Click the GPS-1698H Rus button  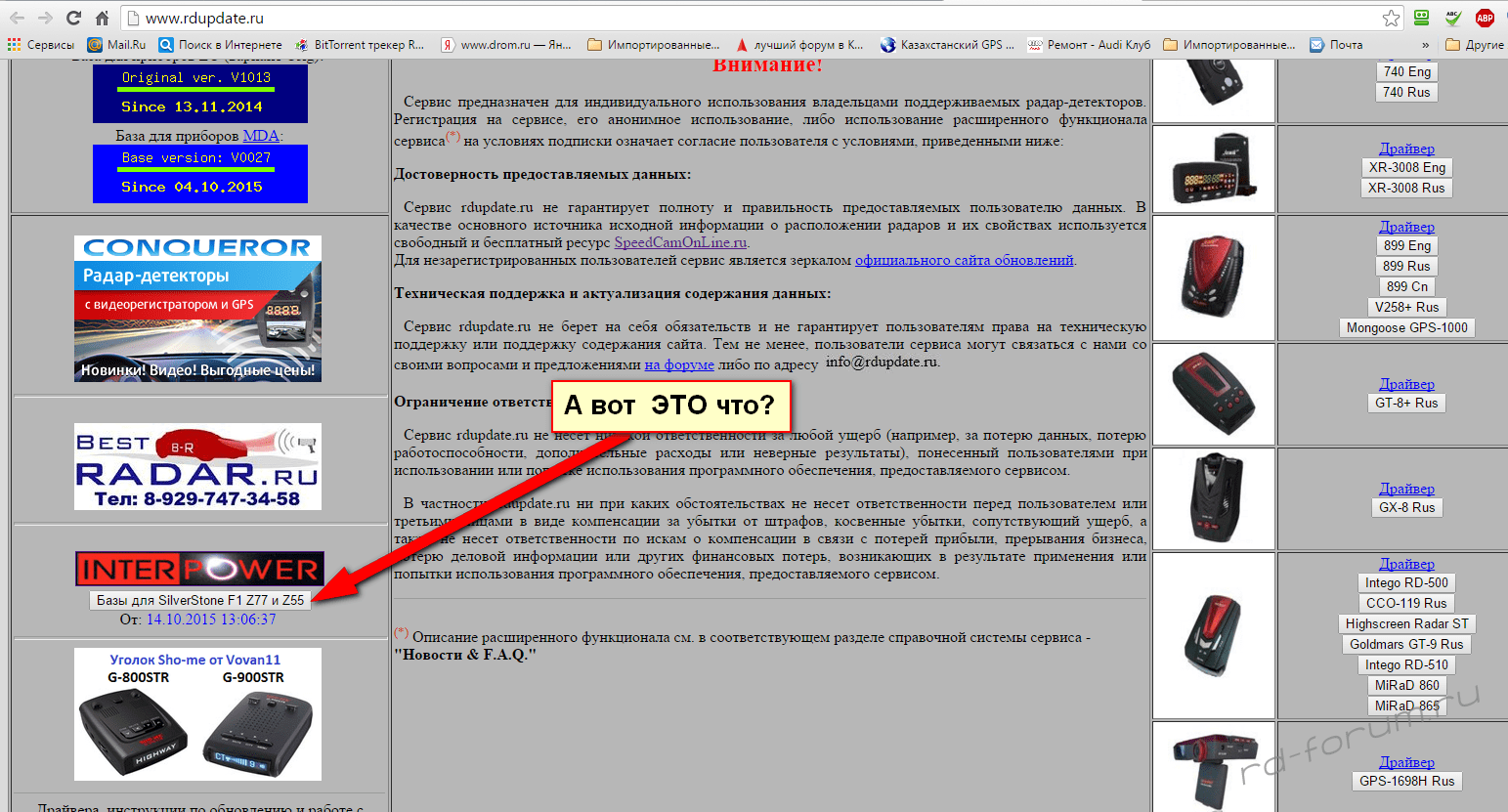1406,781
